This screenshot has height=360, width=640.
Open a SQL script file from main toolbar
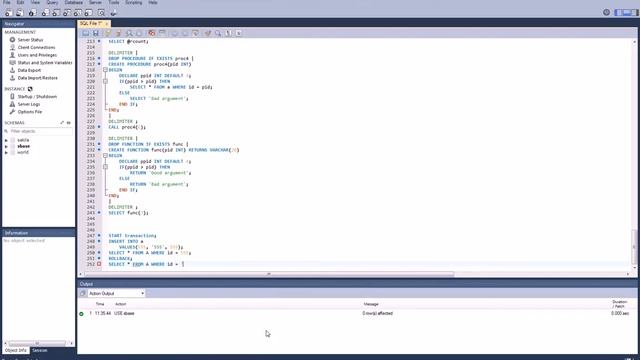click(20, 13)
